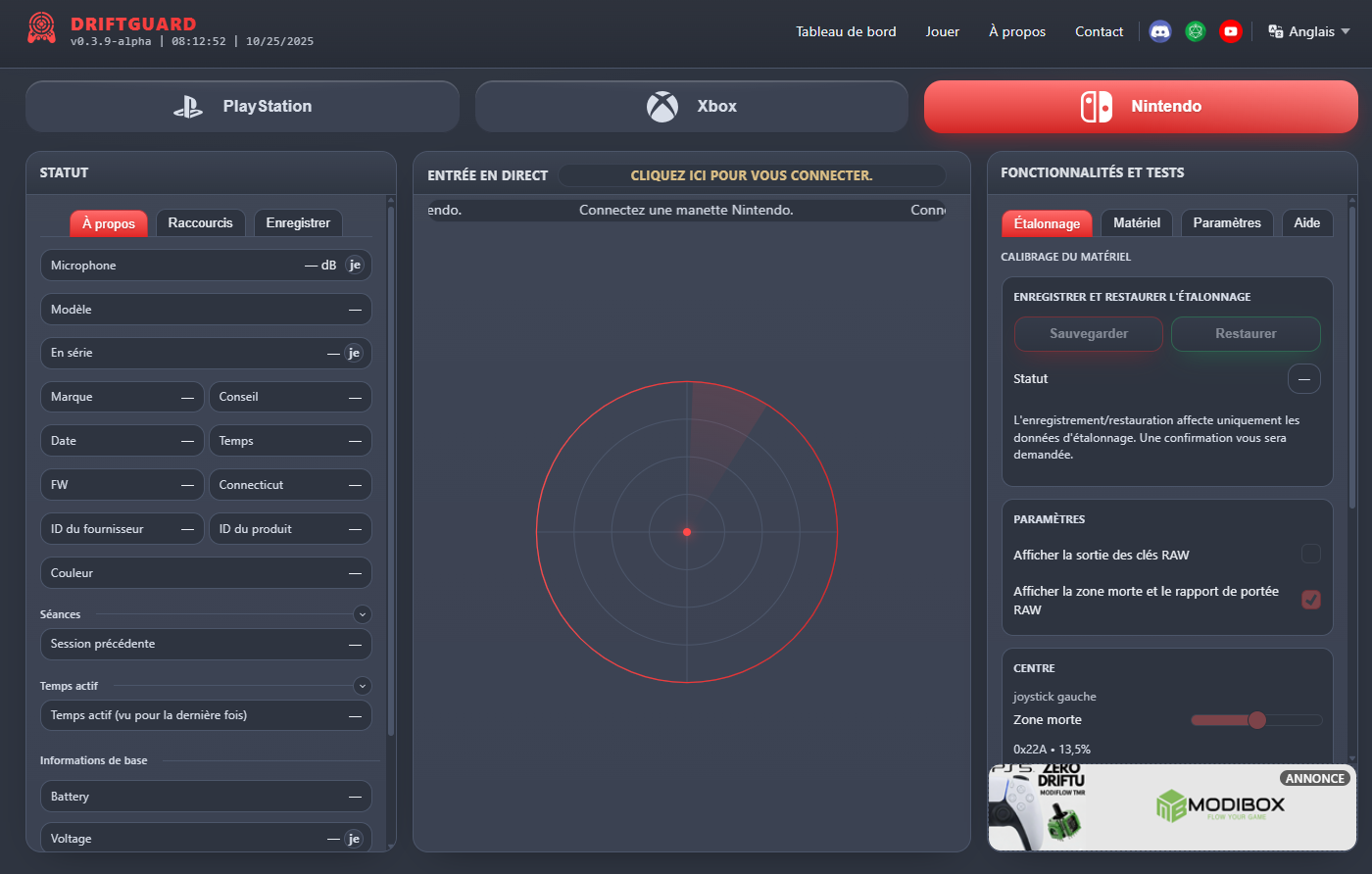This screenshot has width=1372, height=874.
Task: Click the info icon on the Microphone row
Action: coord(355,266)
